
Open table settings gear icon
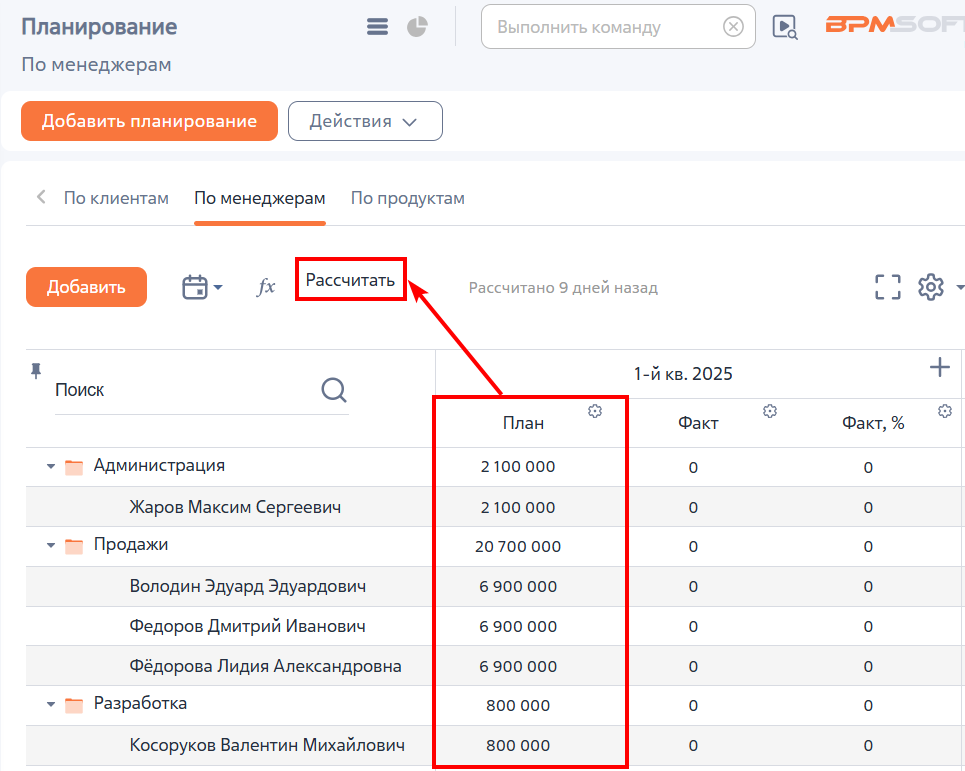931,287
